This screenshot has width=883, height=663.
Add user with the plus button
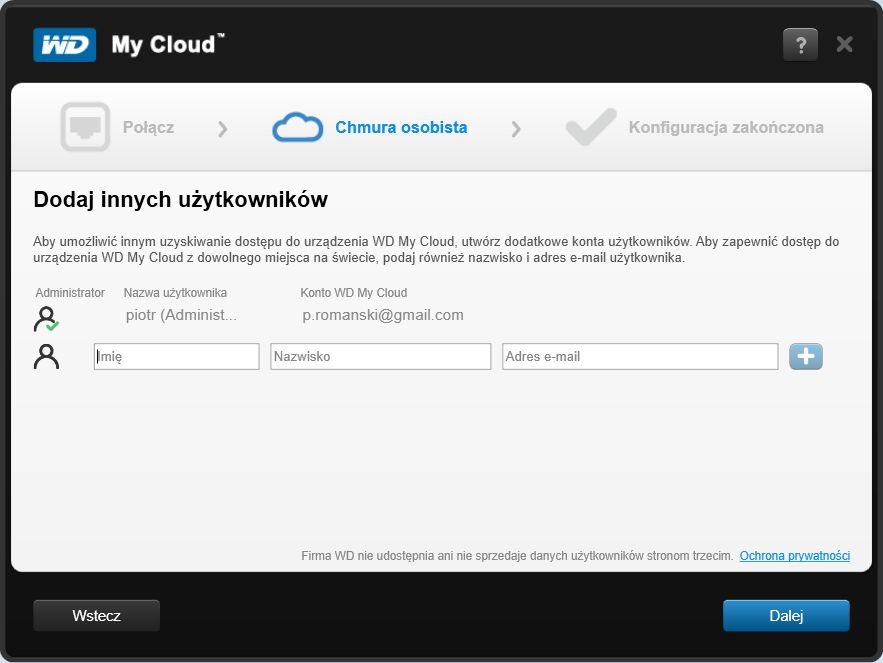click(806, 357)
